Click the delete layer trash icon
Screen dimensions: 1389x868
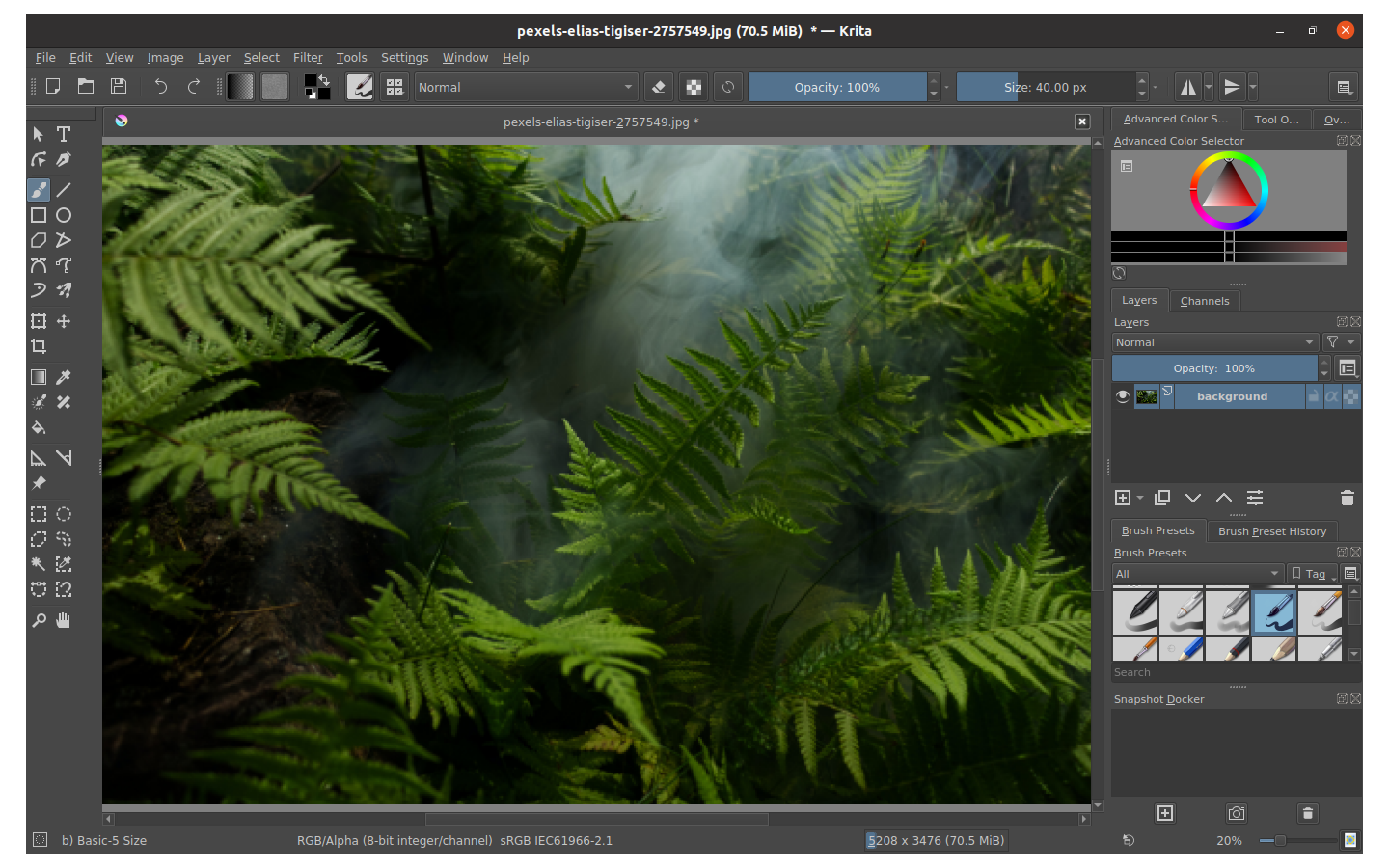click(x=1348, y=498)
